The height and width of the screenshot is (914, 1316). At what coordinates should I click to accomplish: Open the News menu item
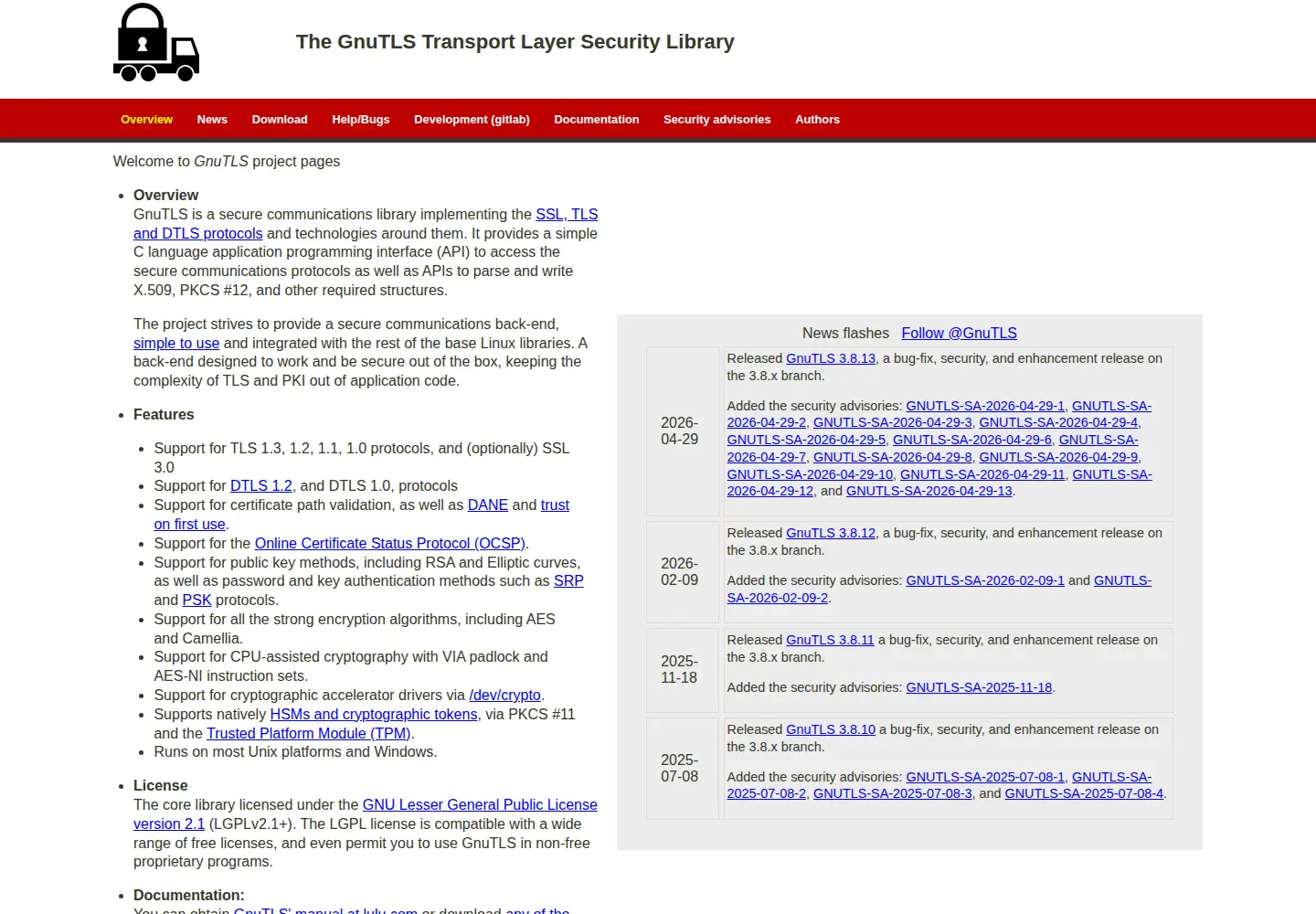(x=212, y=120)
